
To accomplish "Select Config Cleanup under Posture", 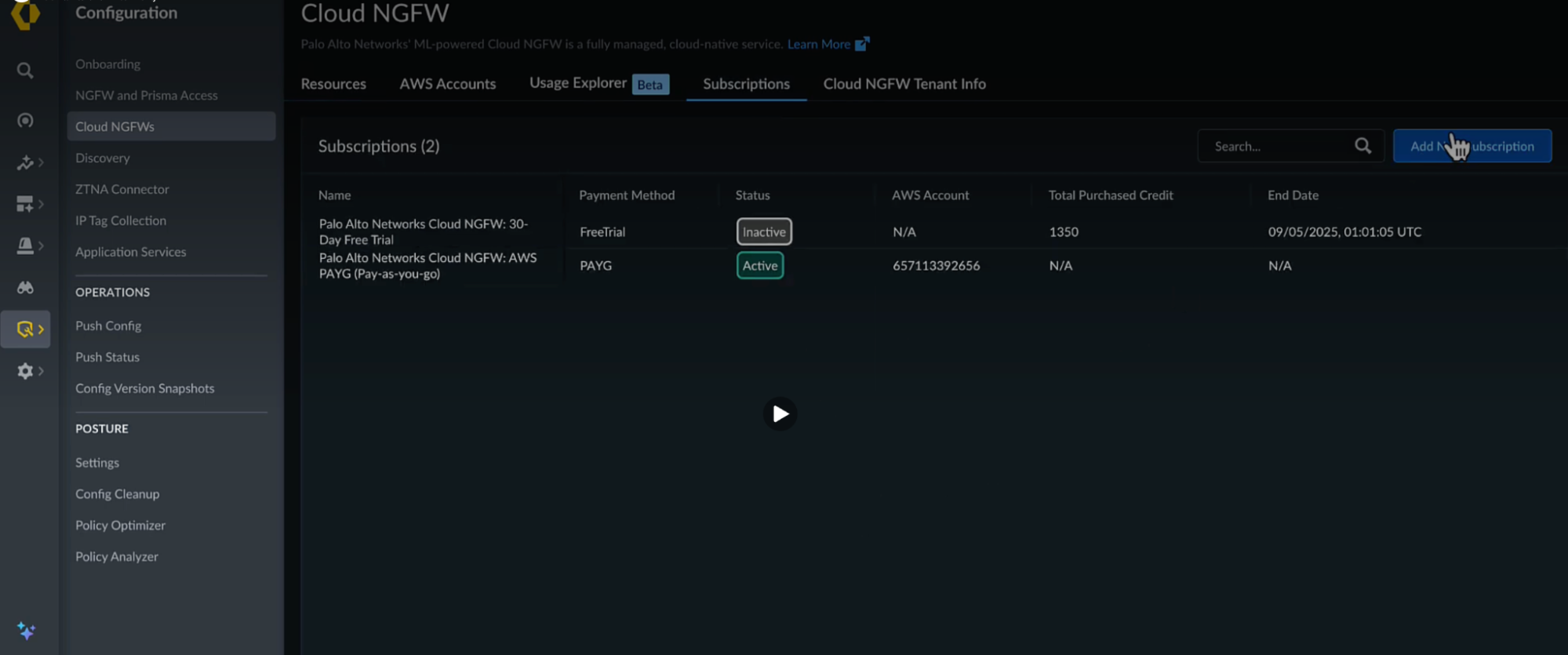I will pyautogui.click(x=118, y=494).
